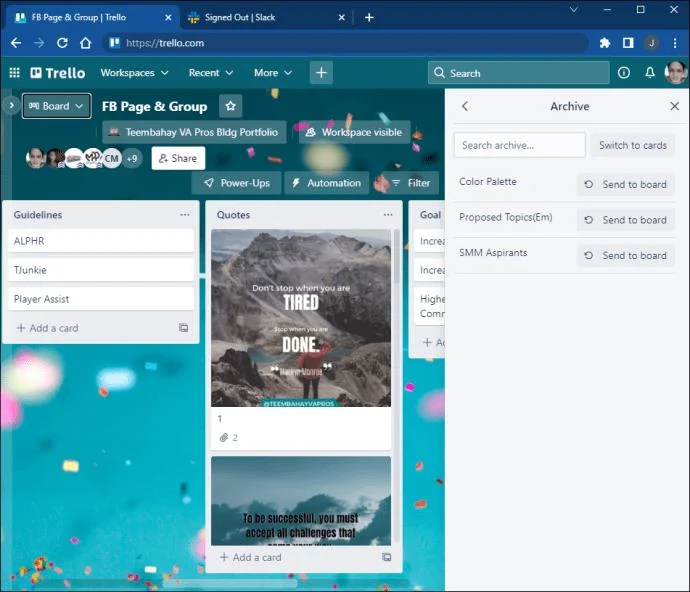Open the Recent dropdown
This screenshot has height=592, width=690.
click(x=211, y=73)
